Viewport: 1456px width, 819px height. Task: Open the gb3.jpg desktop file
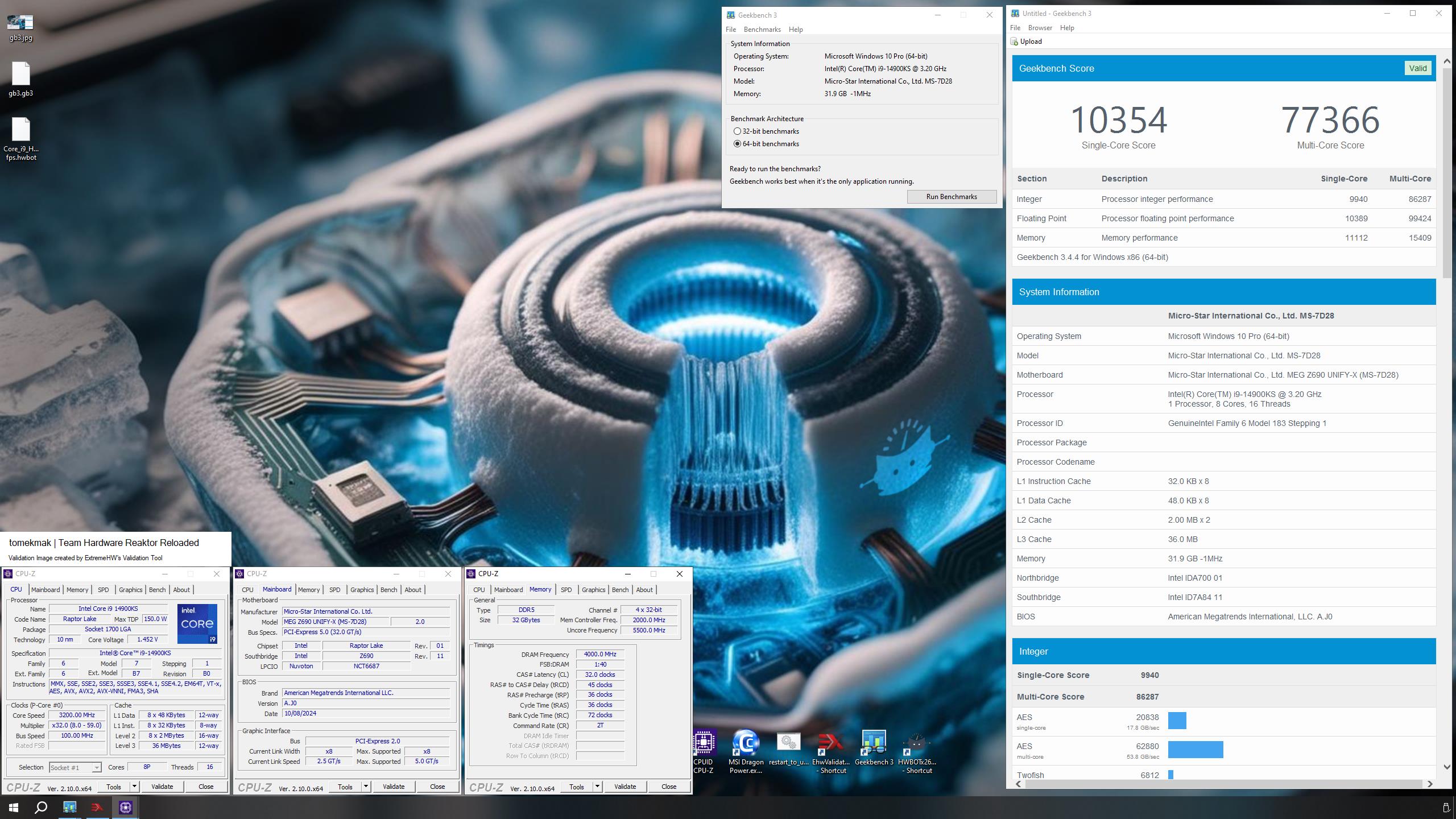(20, 27)
